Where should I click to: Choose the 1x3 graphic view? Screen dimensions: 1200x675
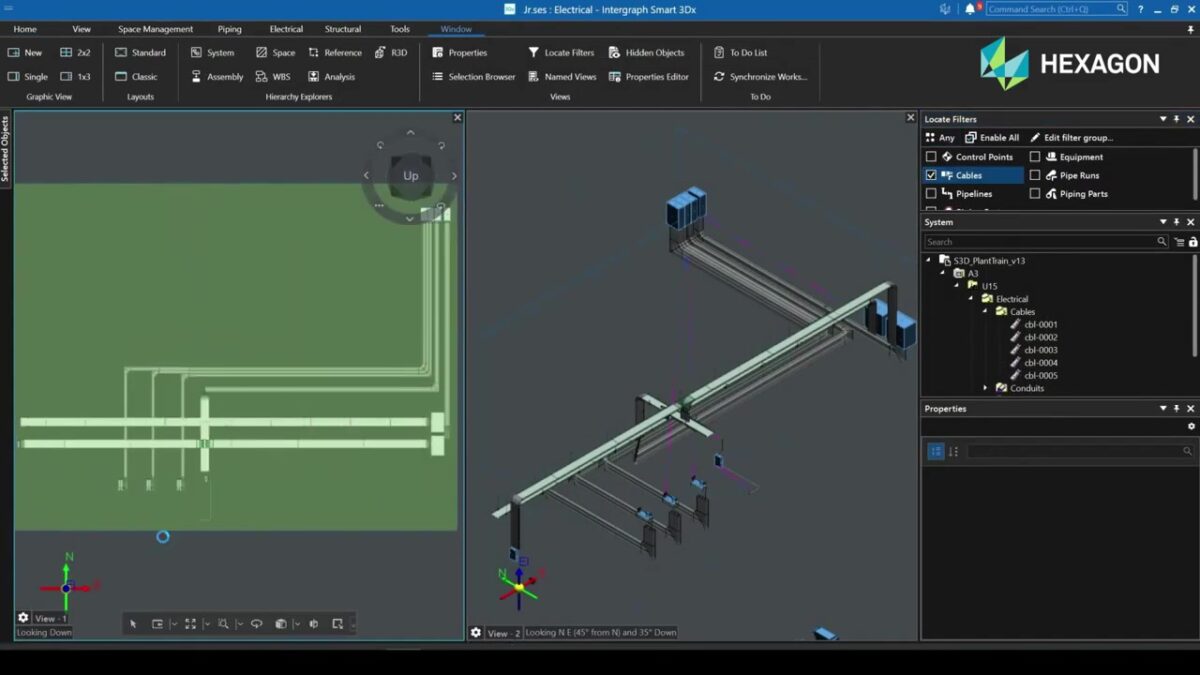(x=75, y=76)
